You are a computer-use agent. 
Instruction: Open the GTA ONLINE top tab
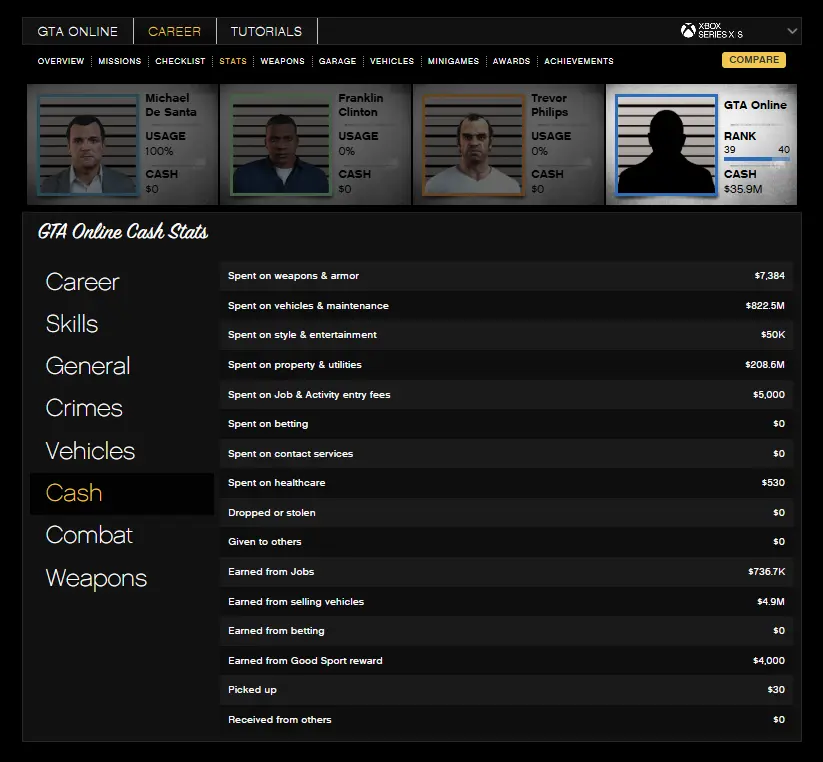coord(77,31)
